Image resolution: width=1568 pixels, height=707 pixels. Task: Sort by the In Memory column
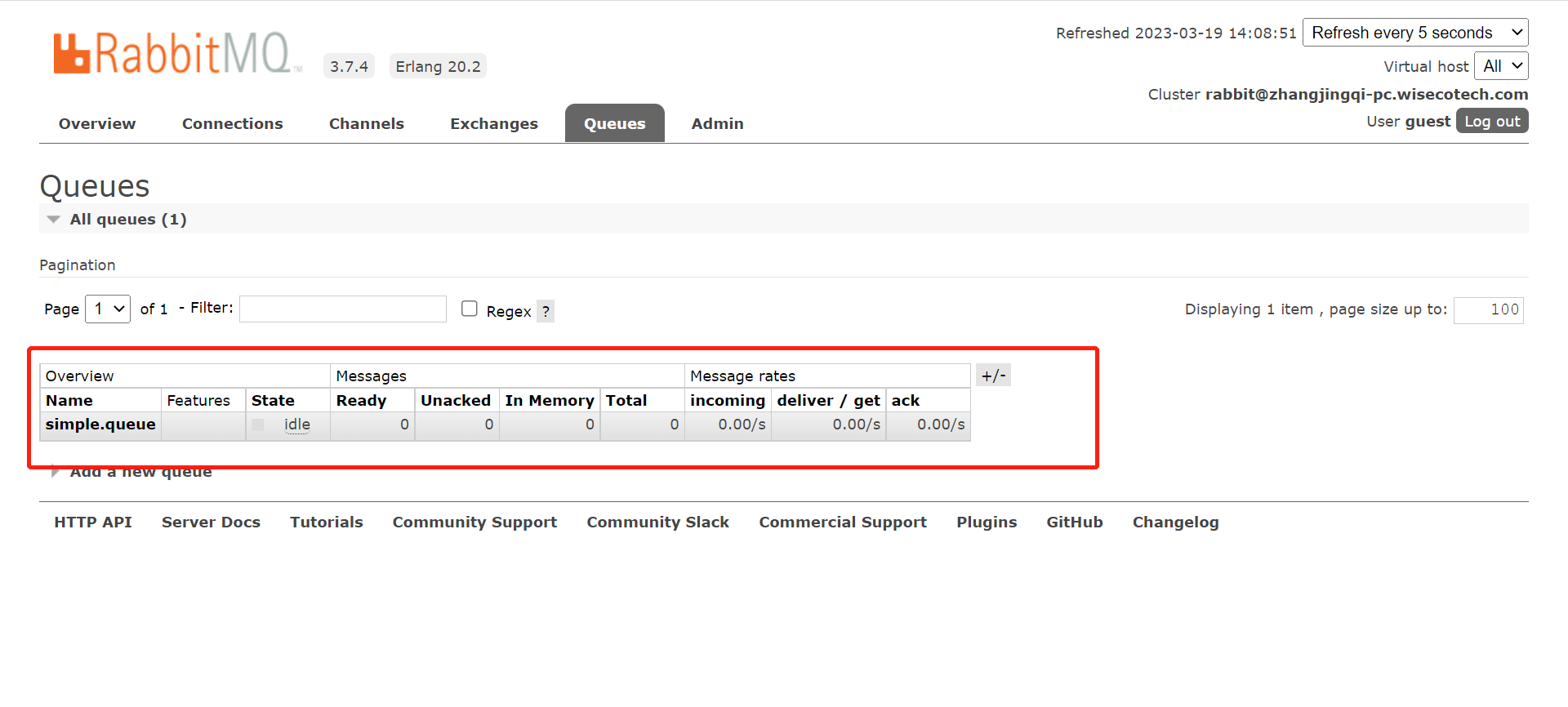tap(550, 401)
